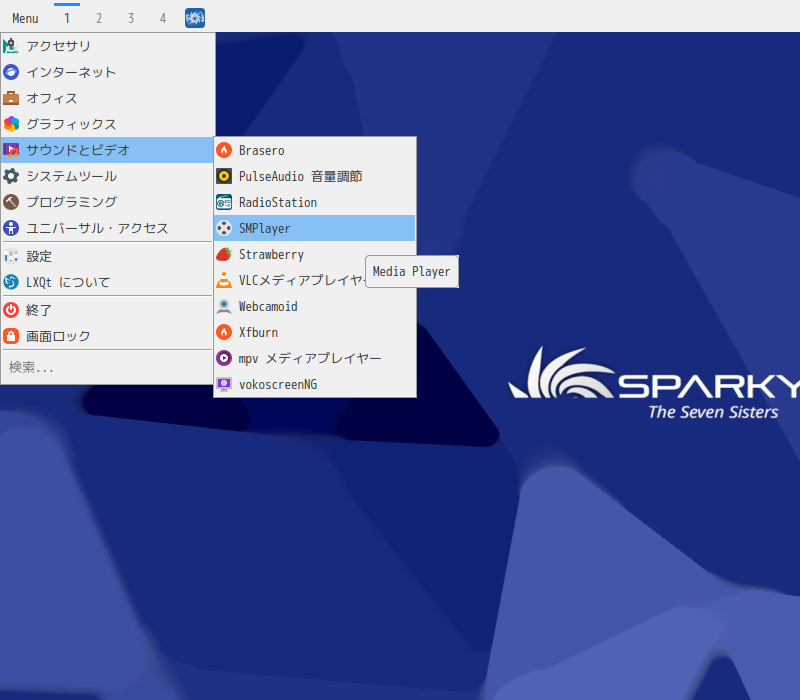Open the インターネット submenu
This screenshot has width=800, height=700.
(x=107, y=72)
